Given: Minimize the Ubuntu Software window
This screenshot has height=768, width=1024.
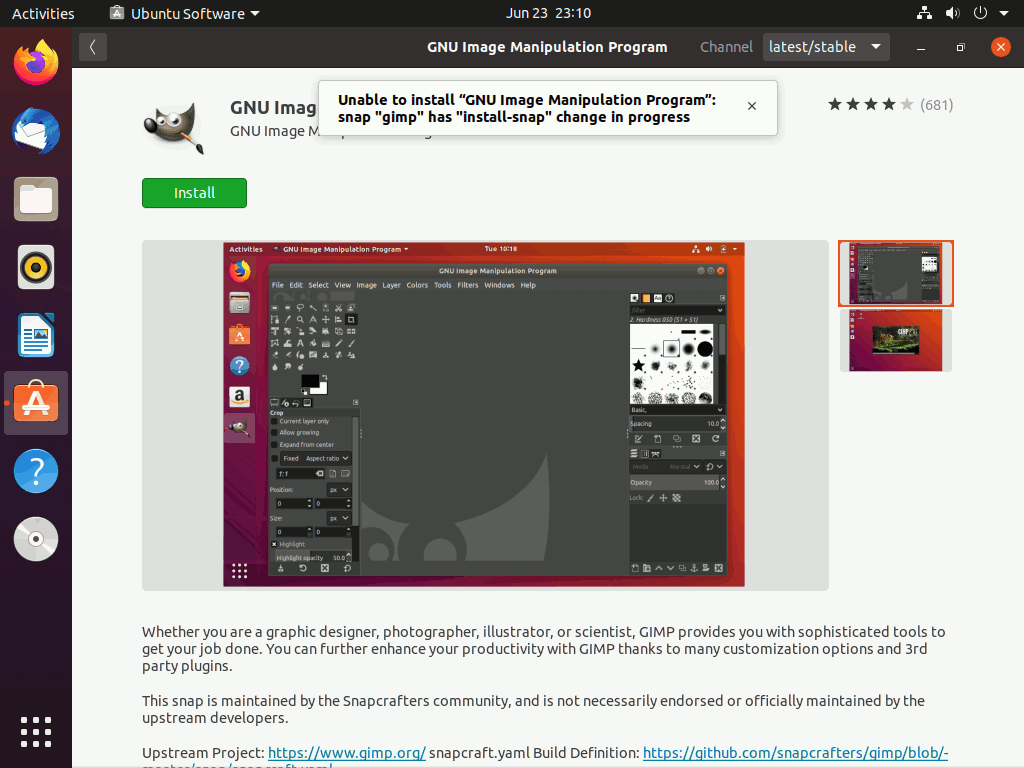Looking at the screenshot, I should point(921,48).
